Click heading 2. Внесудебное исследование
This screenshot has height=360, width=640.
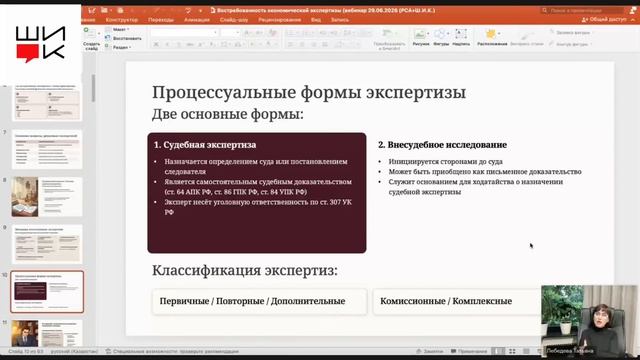[442, 145]
